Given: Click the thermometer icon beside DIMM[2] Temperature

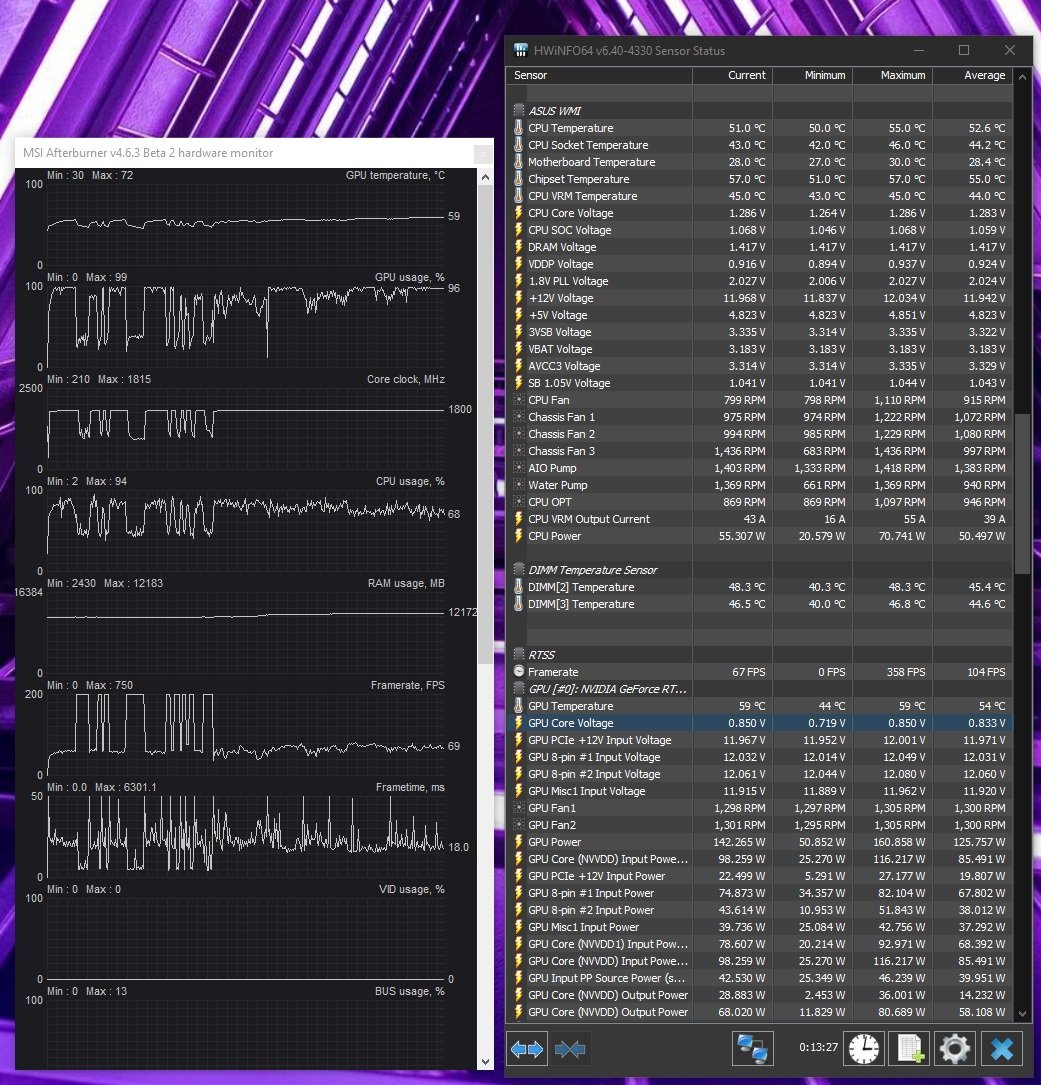Looking at the screenshot, I should pyautogui.click(x=518, y=587).
